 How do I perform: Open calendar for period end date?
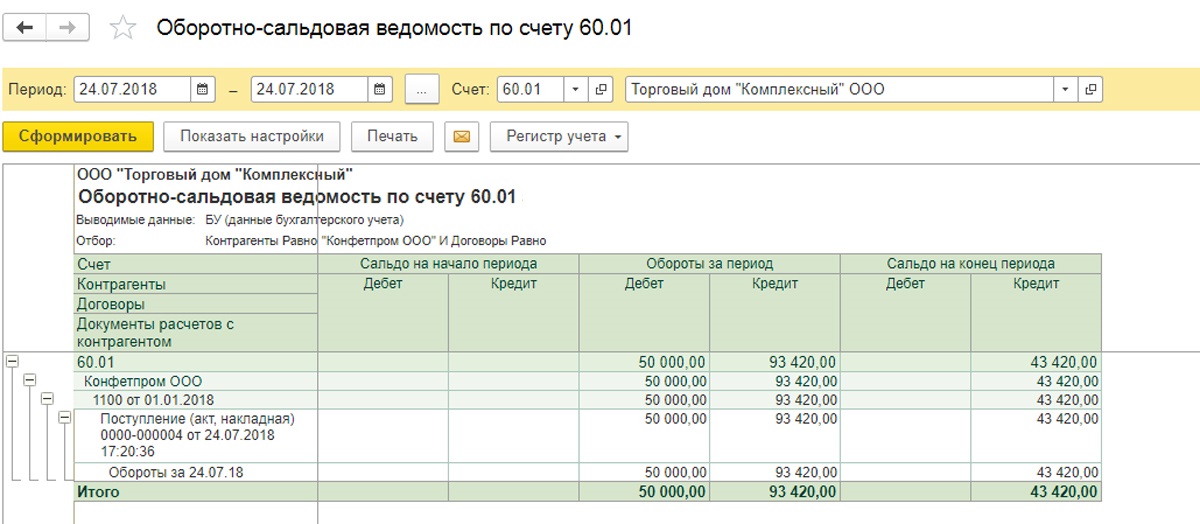[x=381, y=89]
